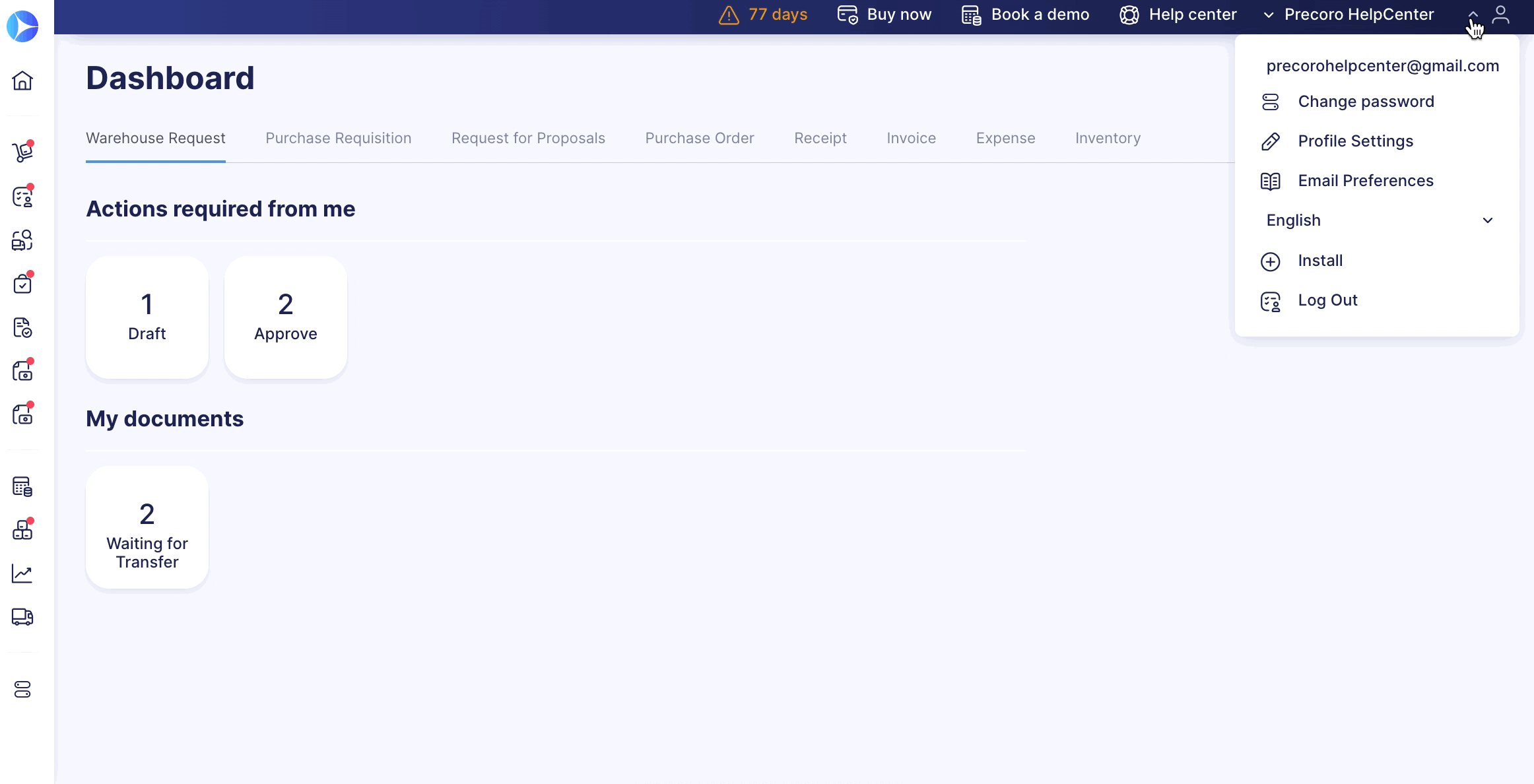Image resolution: width=1534 pixels, height=784 pixels.
Task: Click the My documents heading
Action: coord(165,418)
